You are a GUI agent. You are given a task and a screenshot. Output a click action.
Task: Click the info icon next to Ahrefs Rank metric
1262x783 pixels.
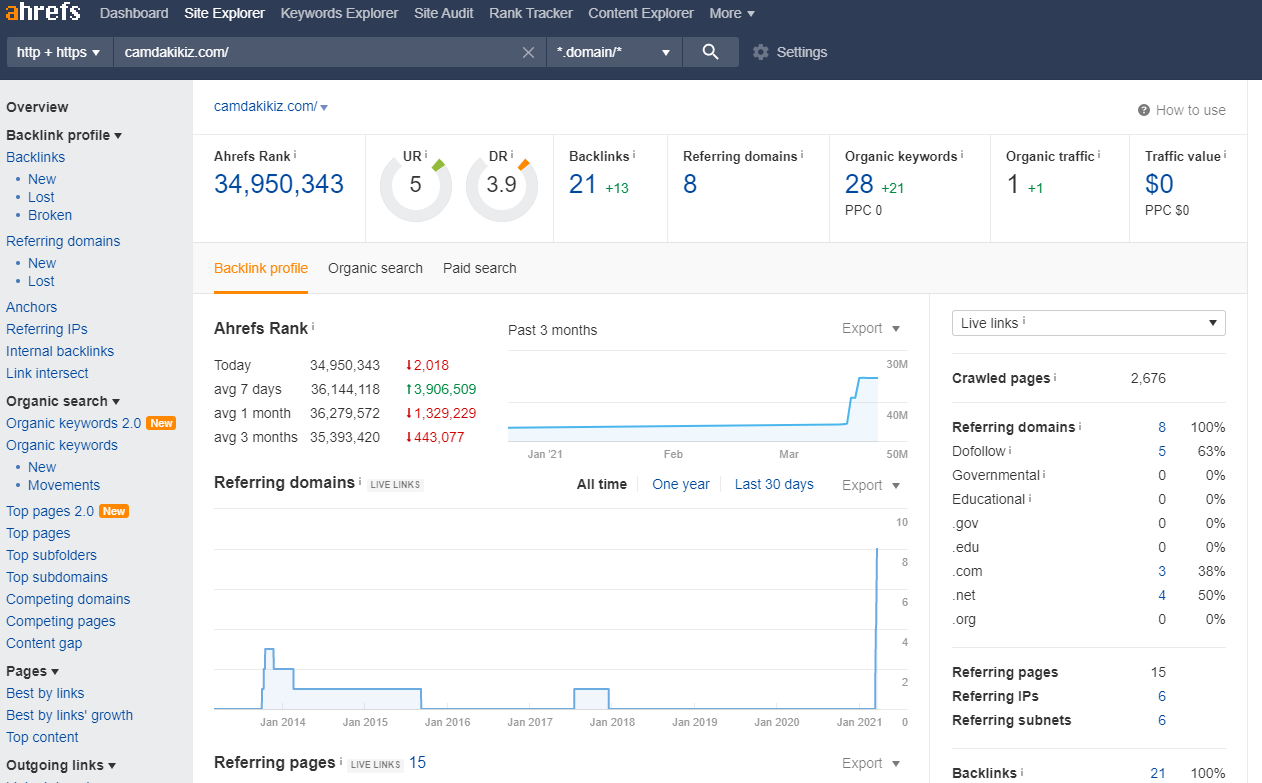(x=296, y=155)
